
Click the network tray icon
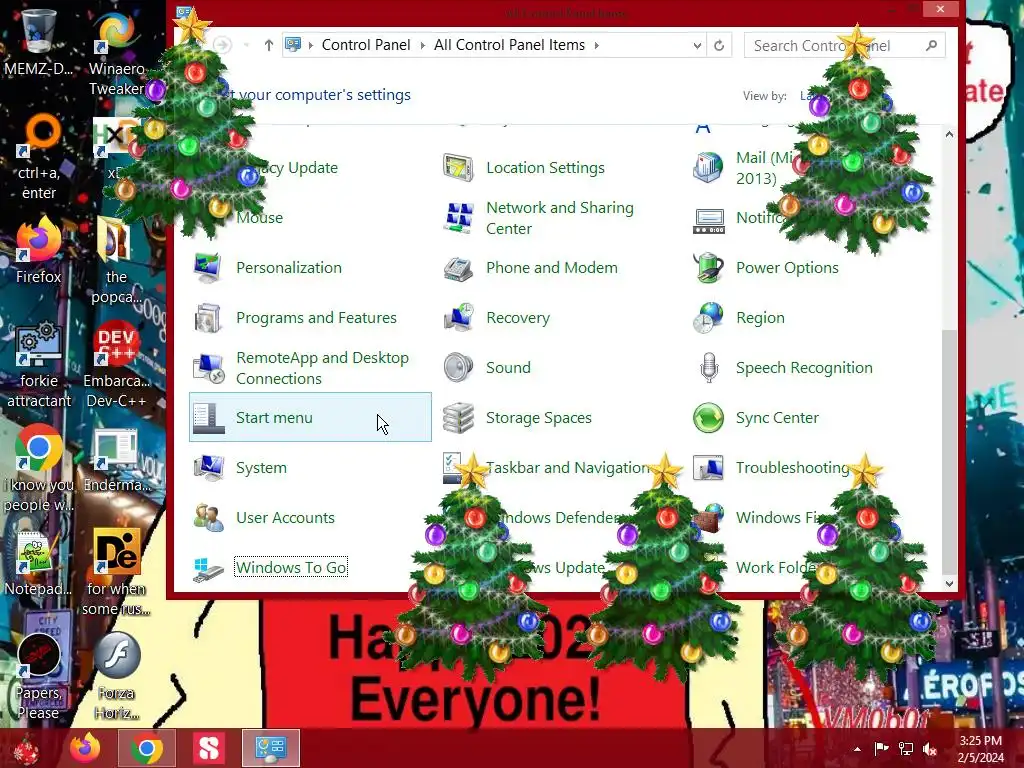click(906, 748)
